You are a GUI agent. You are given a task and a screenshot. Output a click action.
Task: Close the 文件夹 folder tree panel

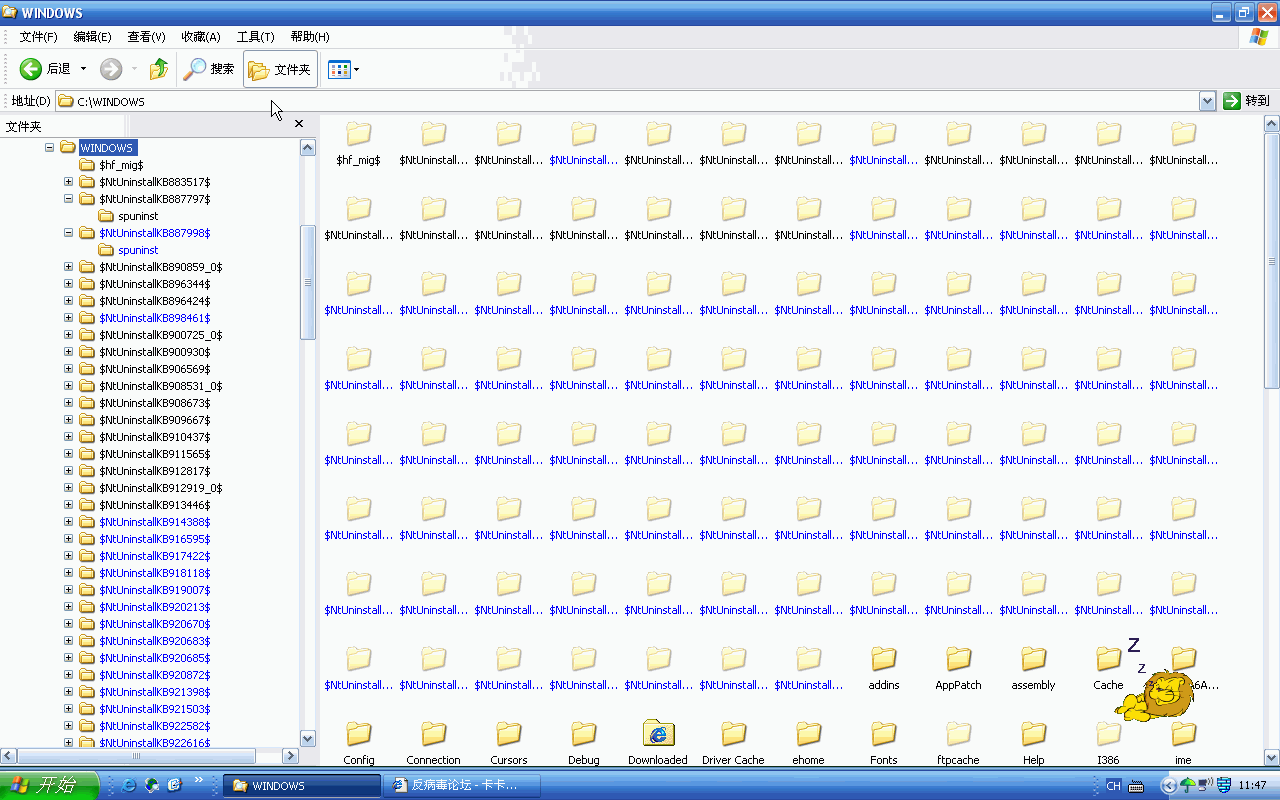(298, 124)
